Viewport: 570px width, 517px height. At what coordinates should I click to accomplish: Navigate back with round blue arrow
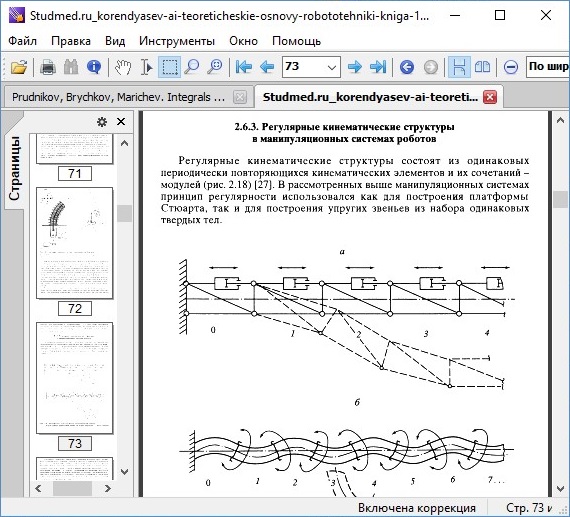407,67
